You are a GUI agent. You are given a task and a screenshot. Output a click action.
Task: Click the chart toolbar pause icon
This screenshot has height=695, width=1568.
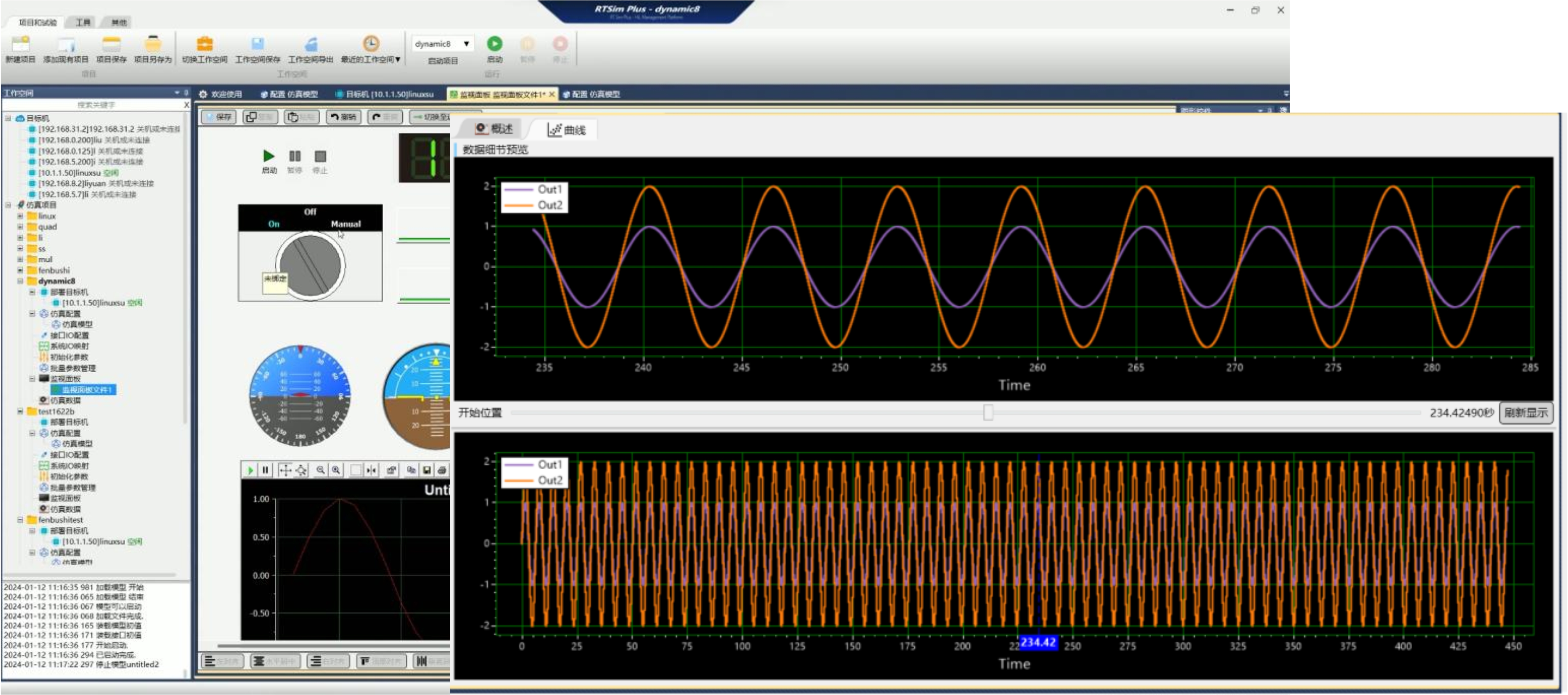(x=265, y=470)
